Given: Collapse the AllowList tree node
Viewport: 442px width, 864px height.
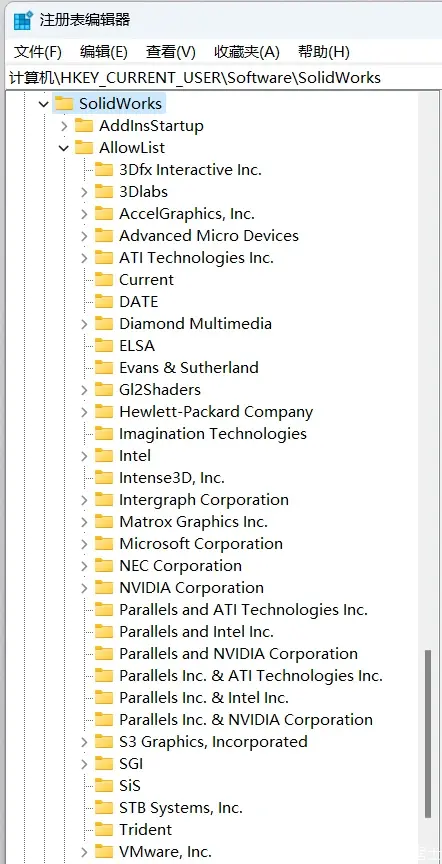Looking at the screenshot, I should click(64, 148).
